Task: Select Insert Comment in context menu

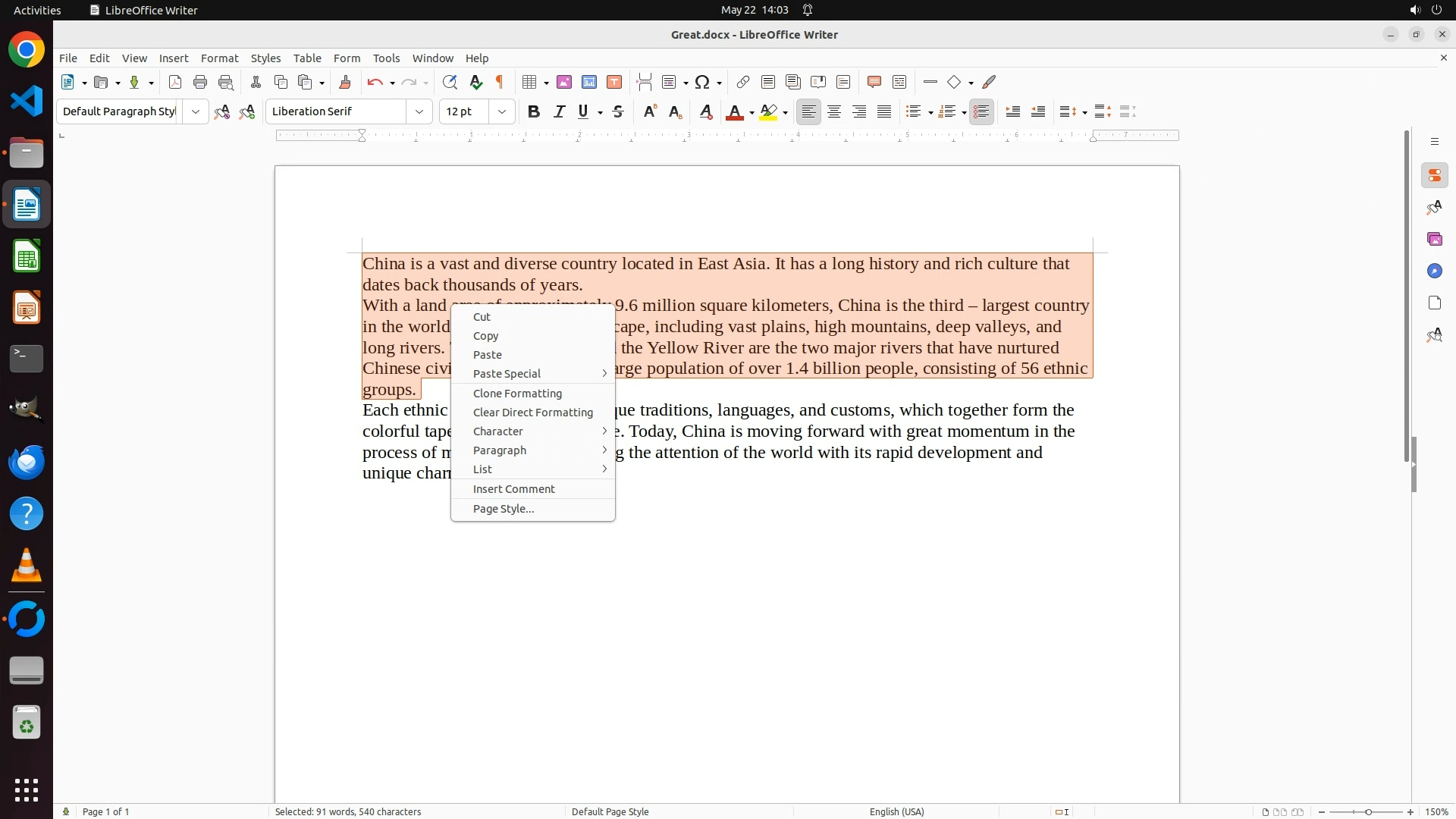Action: pos(513,488)
